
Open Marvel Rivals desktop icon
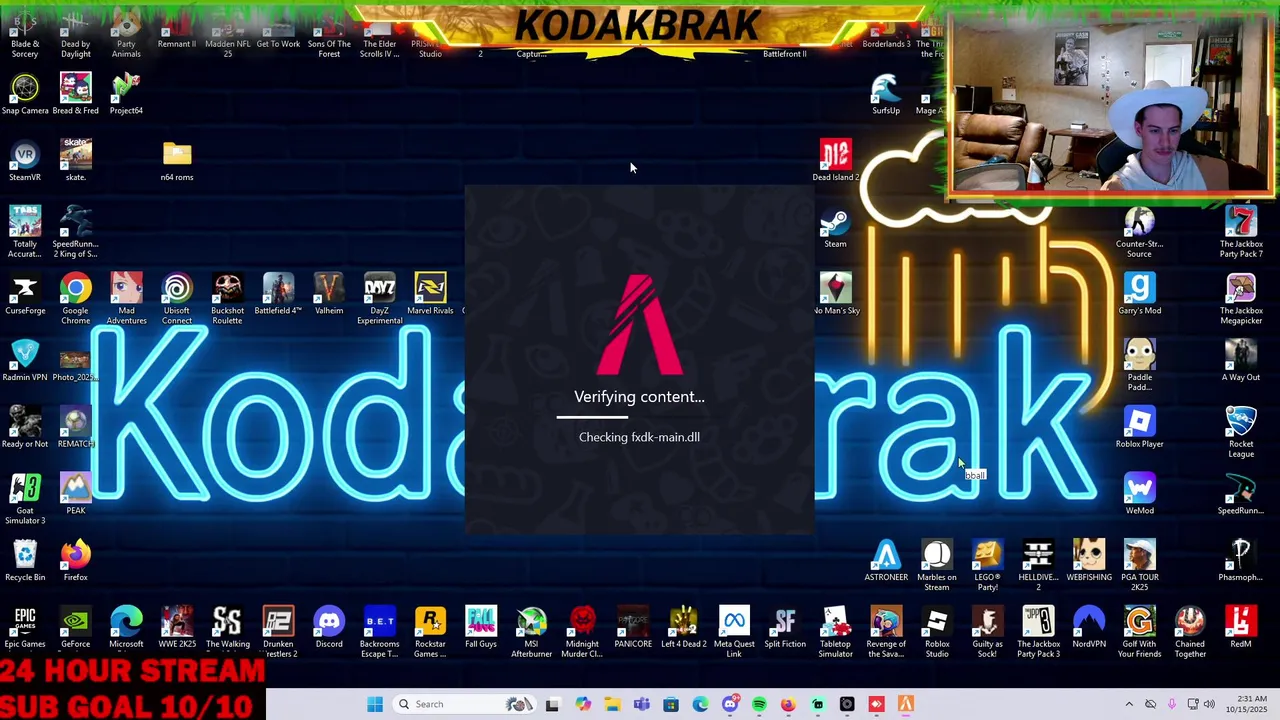[430, 294]
